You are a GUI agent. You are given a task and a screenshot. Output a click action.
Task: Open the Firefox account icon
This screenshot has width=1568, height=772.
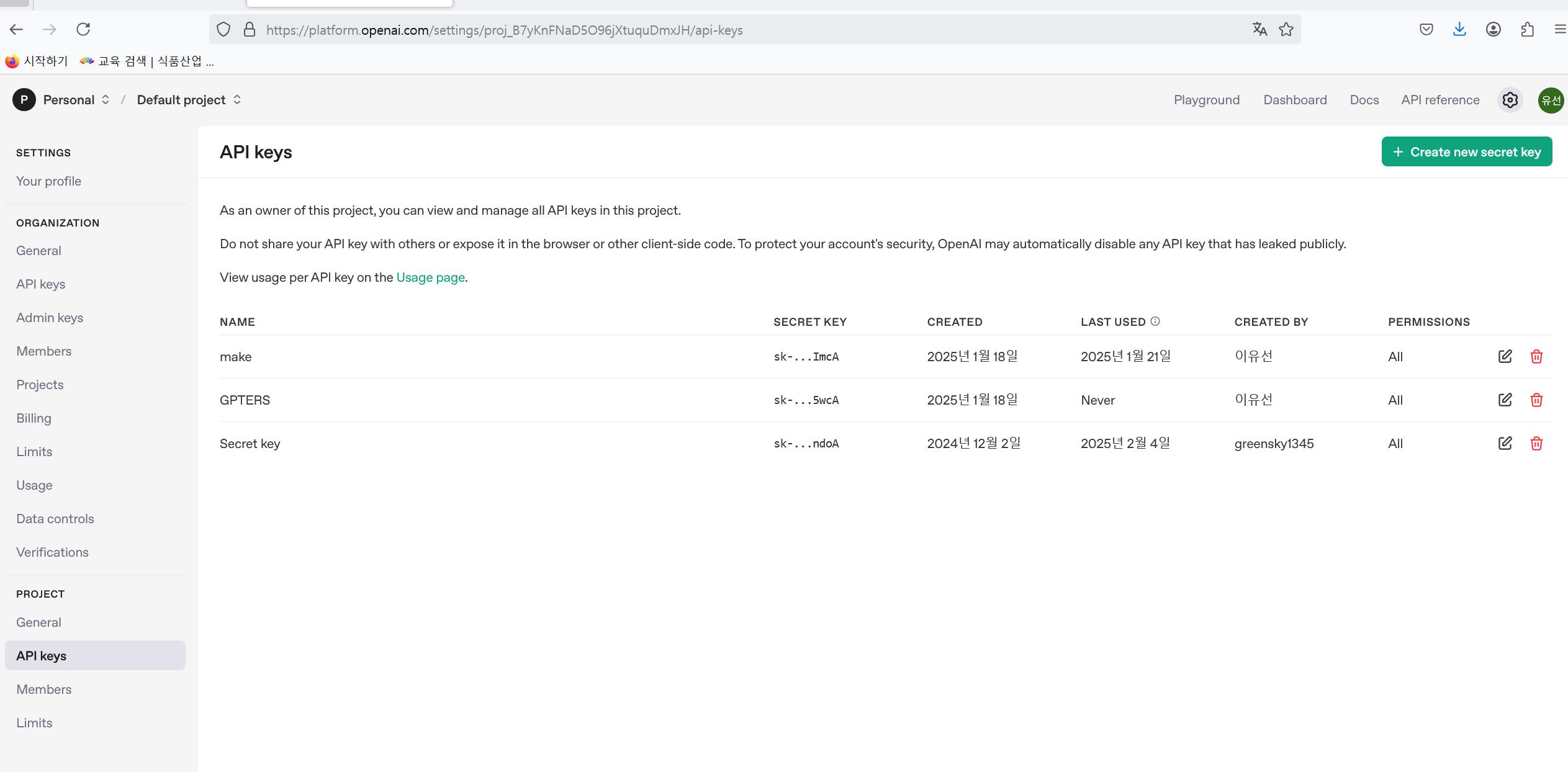pyautogui.click(x=1494, y=29)
